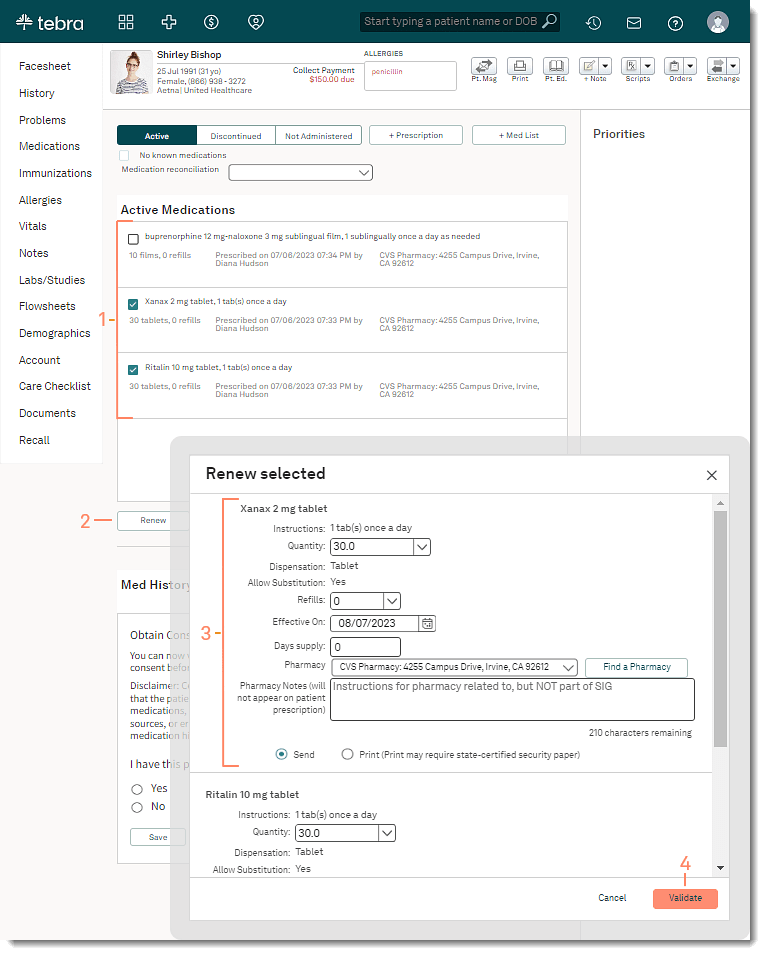Click Shirley Bishop's patient photo
Image resolution: width=765 pixels, height=955 pixels.
click(131, 72)
